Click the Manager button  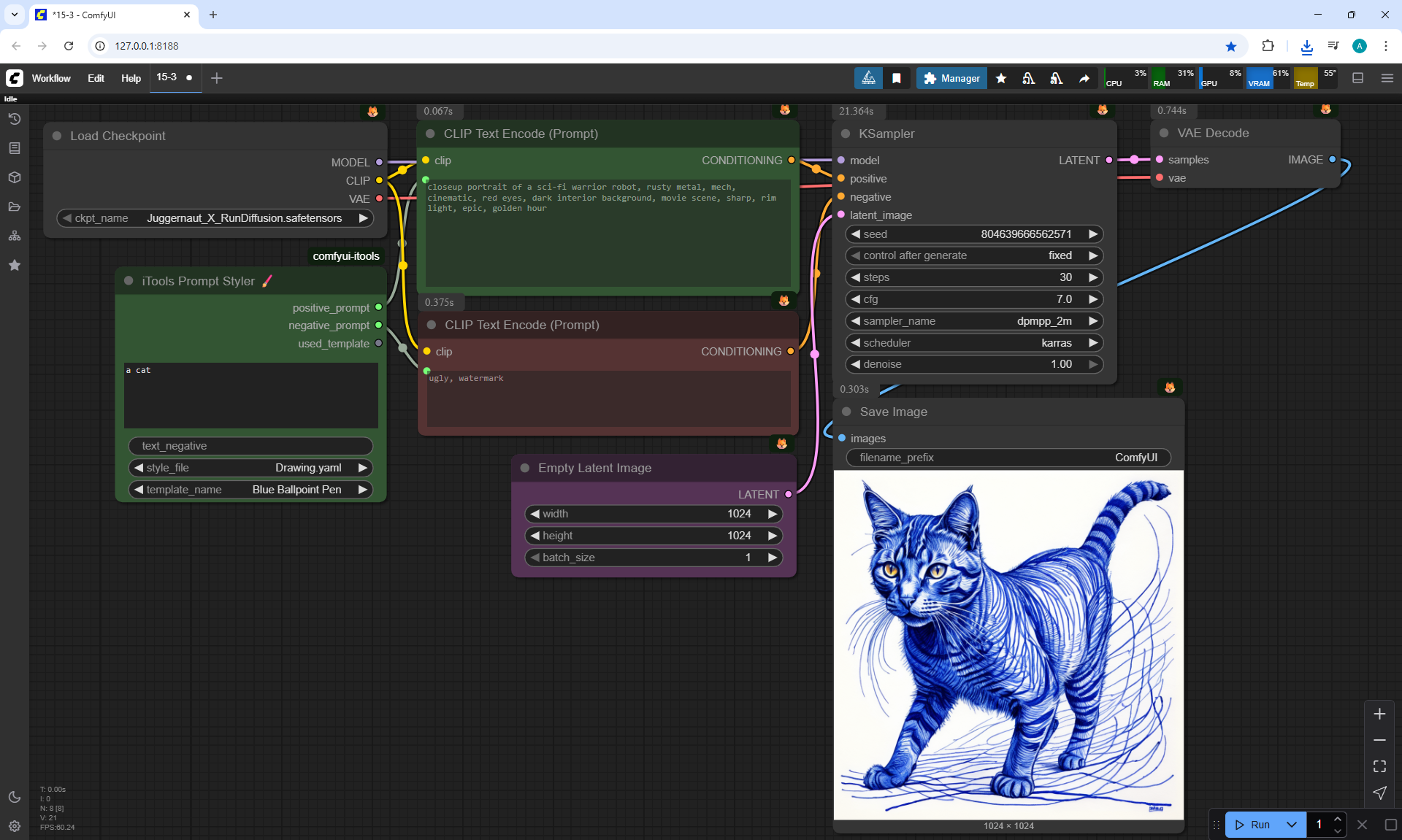tap(951, 78)
